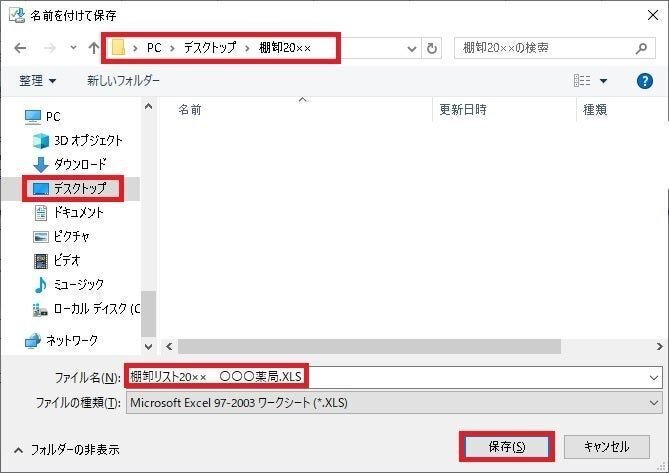
Task: Click the file list horizontal scrollbar thumb
Action: pyautogui.click(x=369, y=346)
